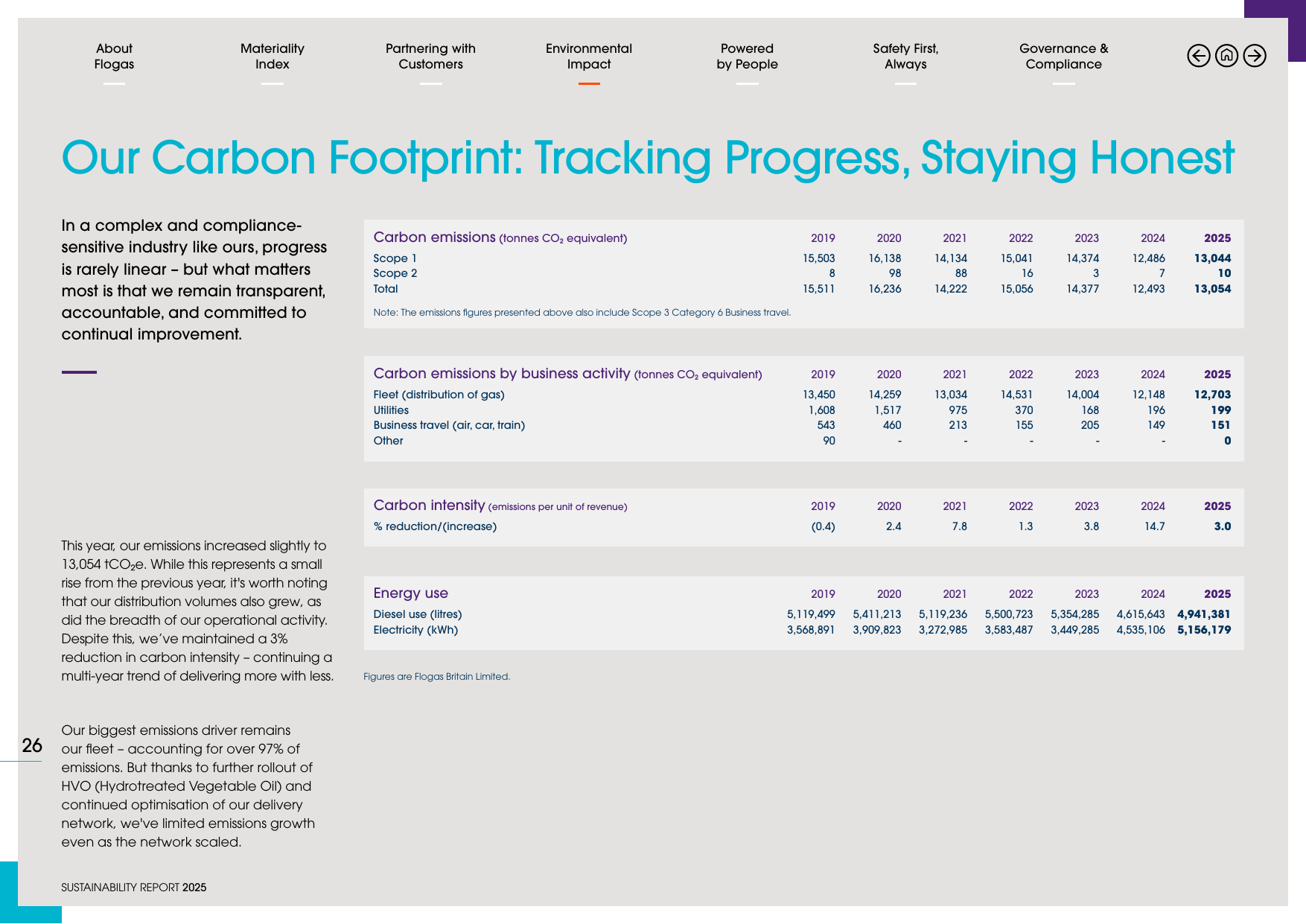The height and width of the screenshot is (924, 1306).
Task: Select the 2020 total emissions value 16,236
Action: click(885, 289)
